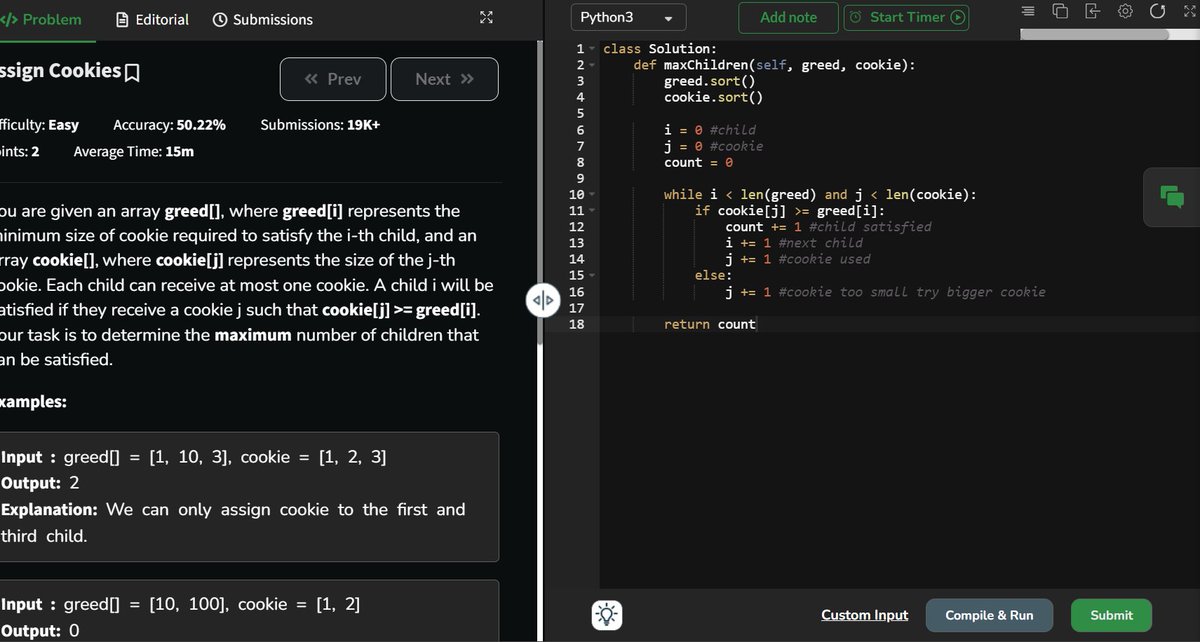Go to the next problem with Next
Screen dimensions: 1200x642
click(444, 79)
